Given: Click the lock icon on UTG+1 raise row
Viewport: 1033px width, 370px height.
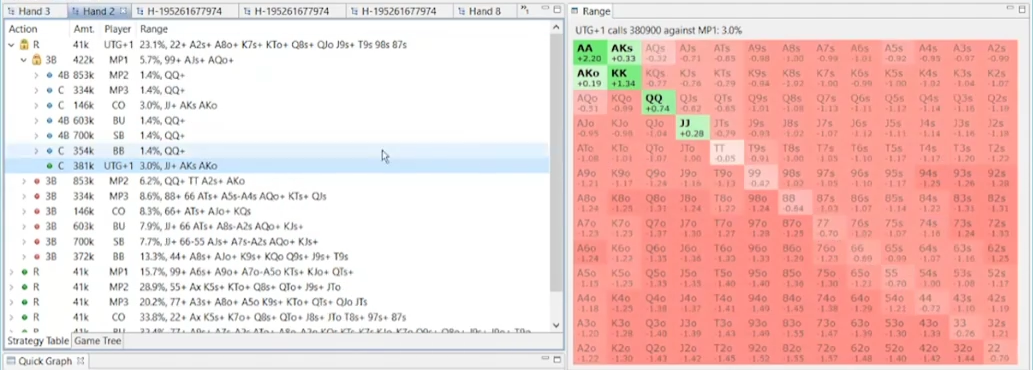Looking at the screenshot, I should [x=24, y=45].
